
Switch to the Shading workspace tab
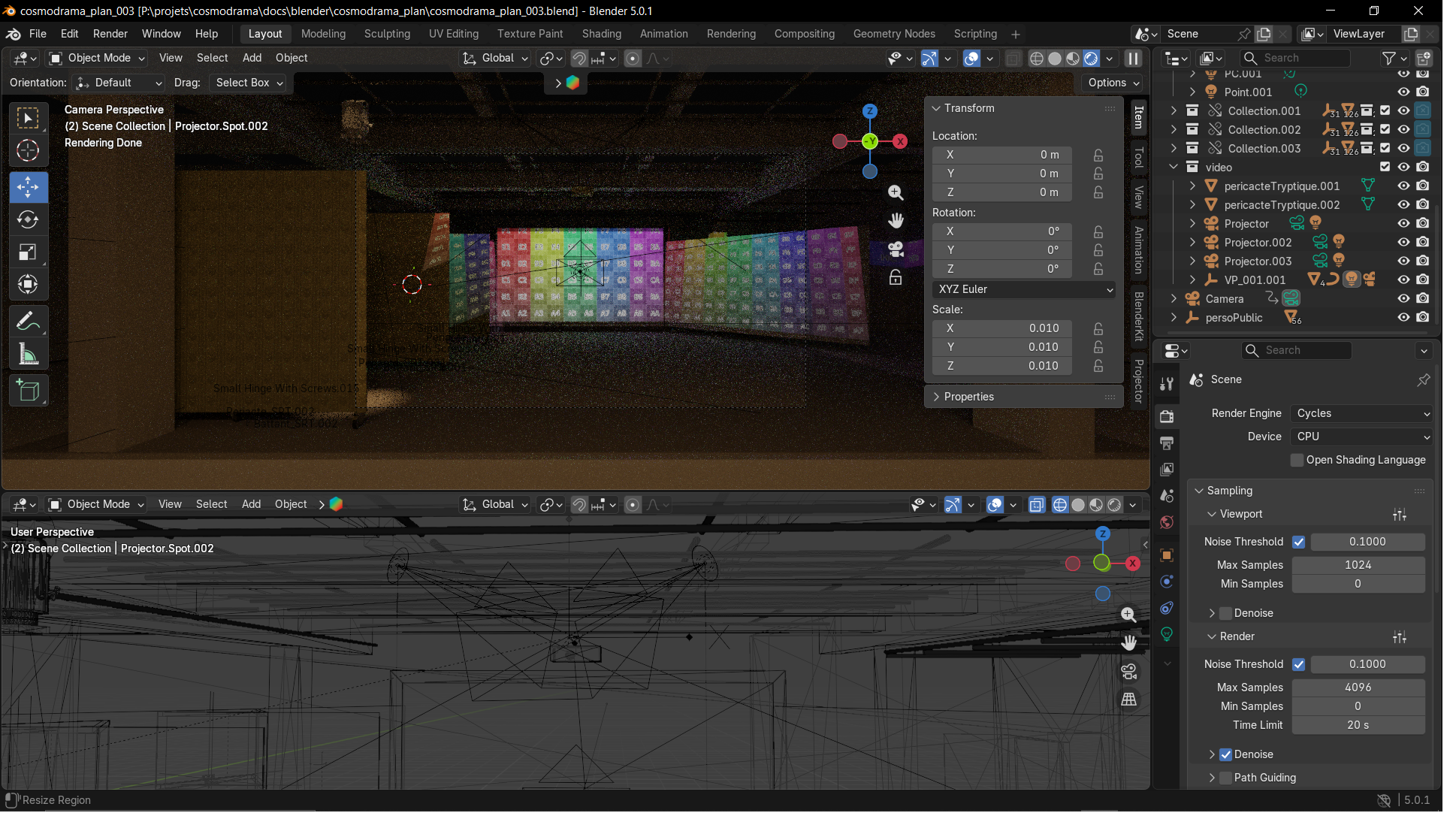click(601, 34)
